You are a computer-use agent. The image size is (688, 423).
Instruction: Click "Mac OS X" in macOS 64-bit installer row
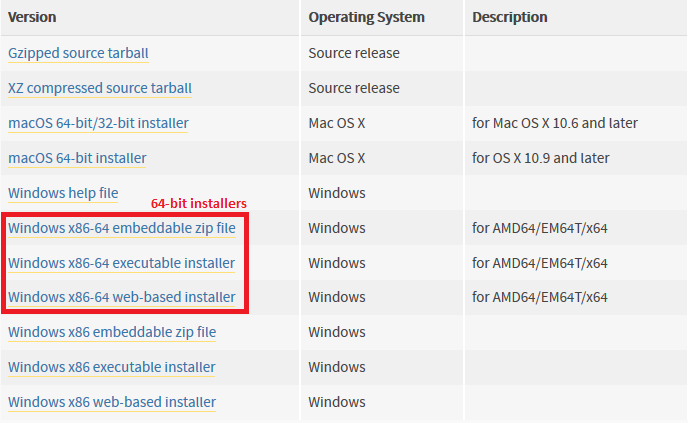click(337, 158)
